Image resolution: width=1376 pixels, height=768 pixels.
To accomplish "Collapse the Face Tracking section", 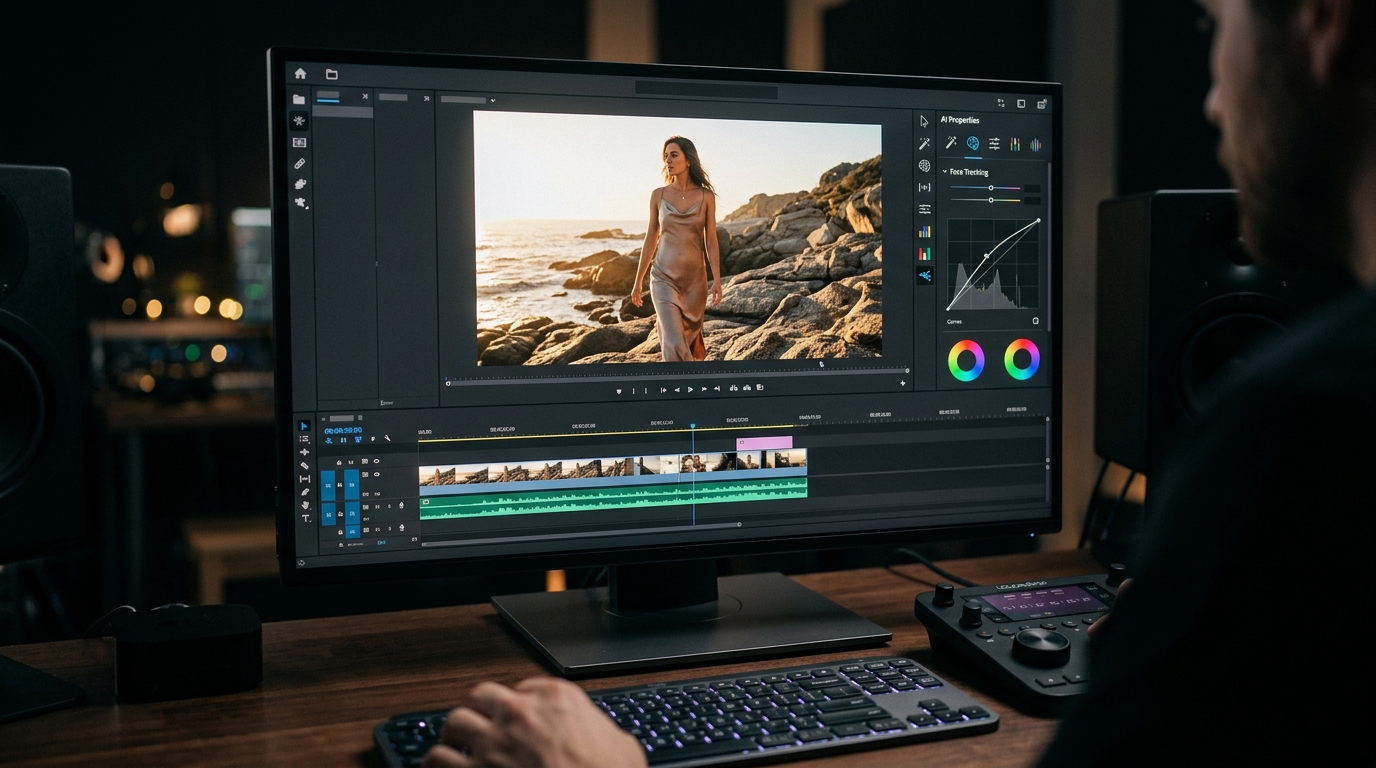I will (x=944, y=172).
